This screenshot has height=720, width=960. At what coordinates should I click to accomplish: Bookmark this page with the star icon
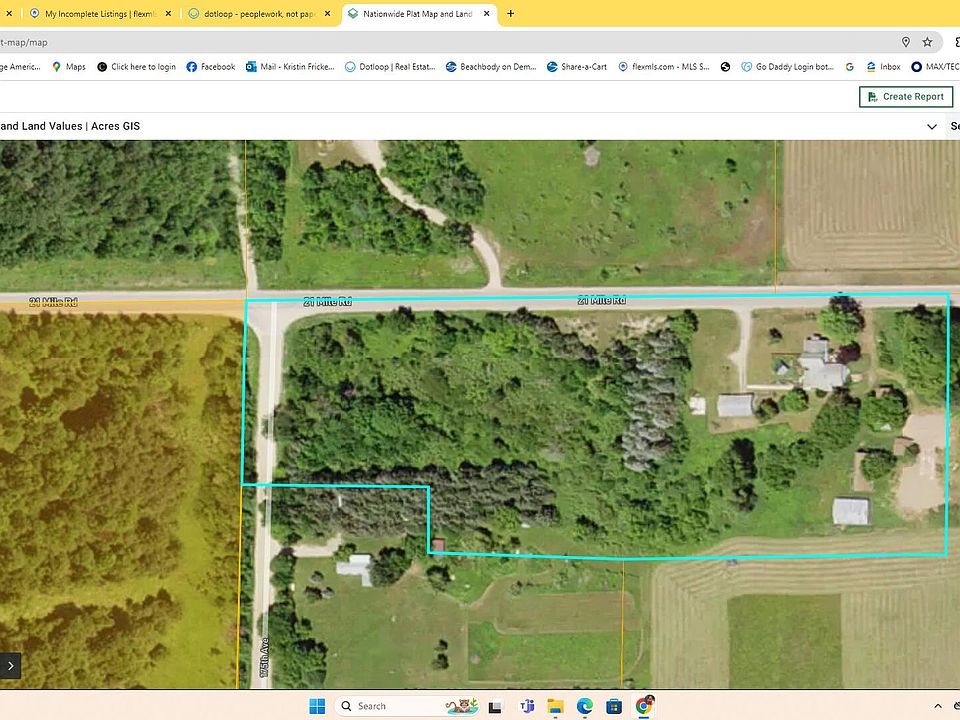pos(927,42)
